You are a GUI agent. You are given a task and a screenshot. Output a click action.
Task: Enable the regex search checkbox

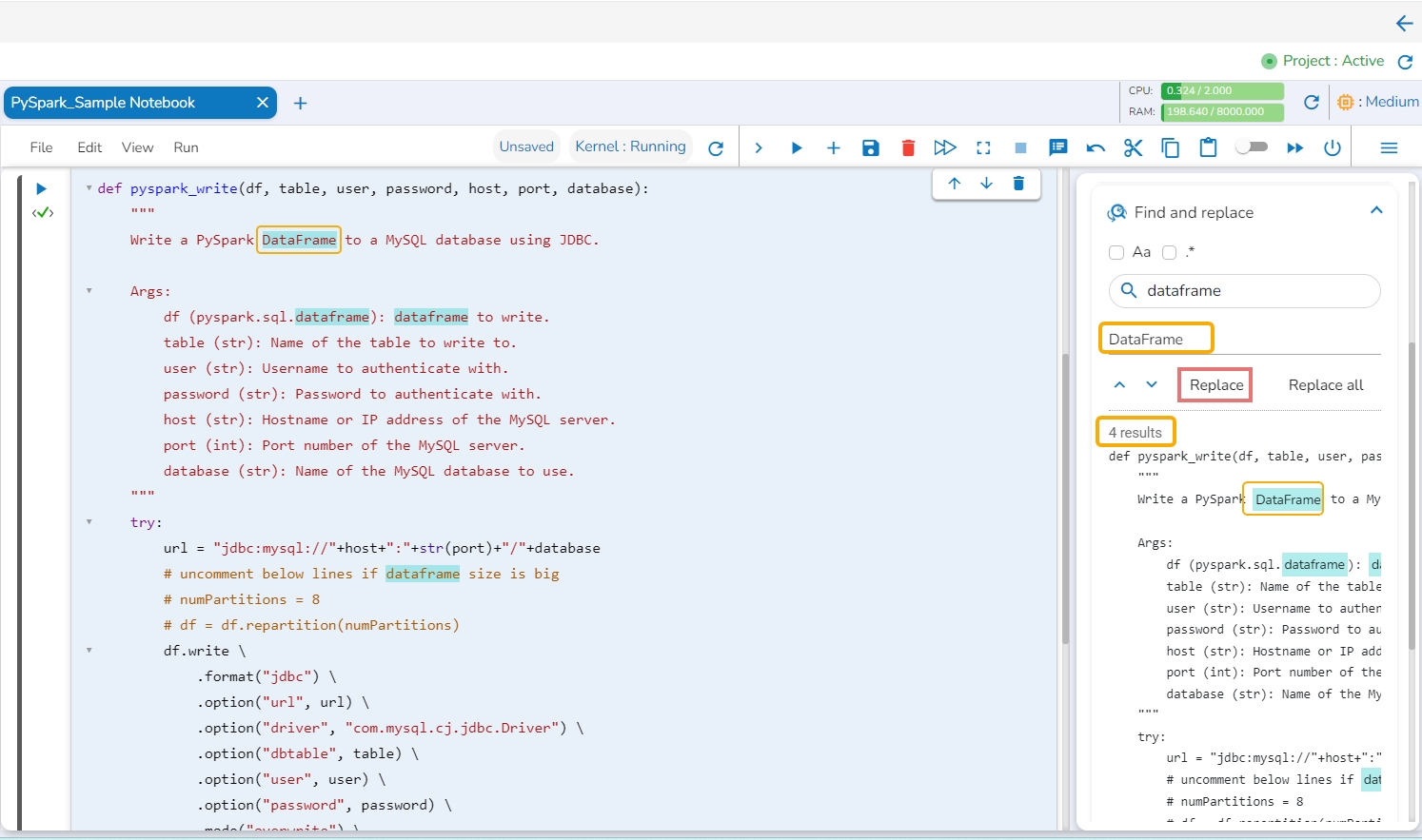(x=1170, y=252)
